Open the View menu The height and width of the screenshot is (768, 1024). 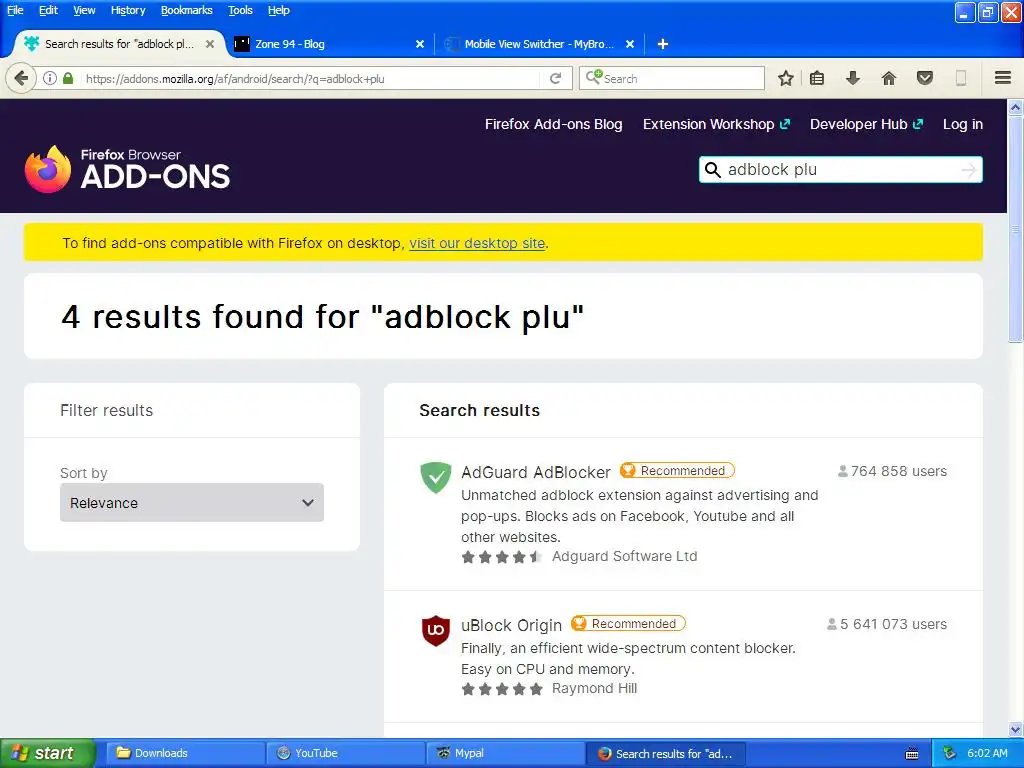[x=84, y=10]
